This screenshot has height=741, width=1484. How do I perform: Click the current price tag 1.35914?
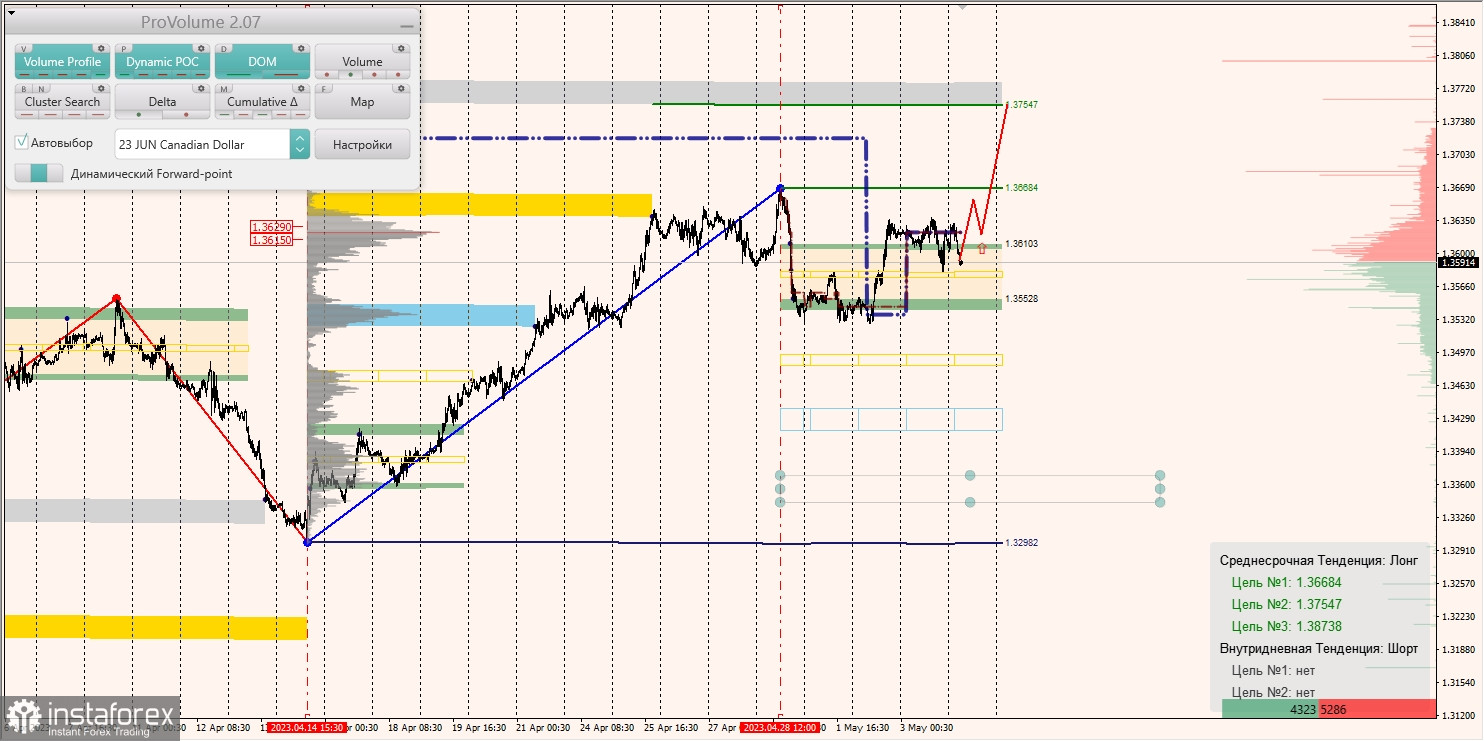point(1458,262)
